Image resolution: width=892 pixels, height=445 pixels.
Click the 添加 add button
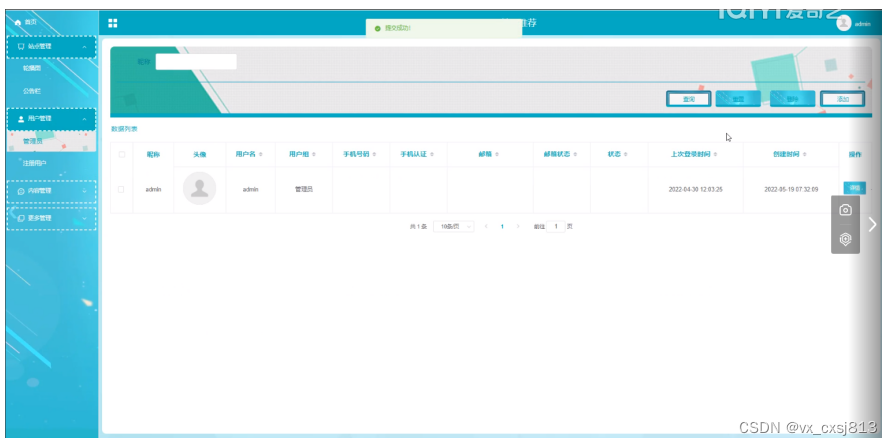(x=843, y=99)
